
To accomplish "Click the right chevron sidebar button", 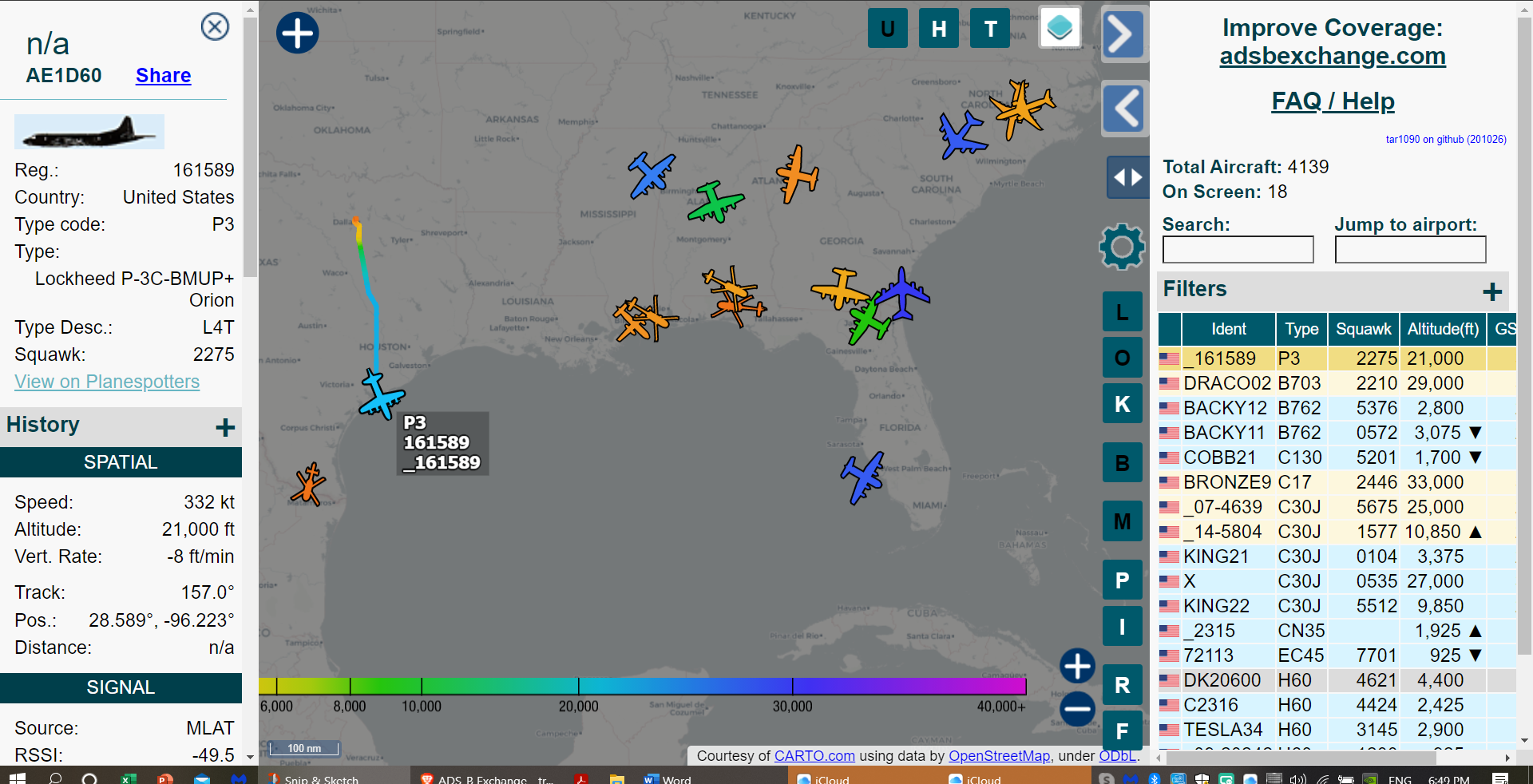I will (x=1124, y=34).
